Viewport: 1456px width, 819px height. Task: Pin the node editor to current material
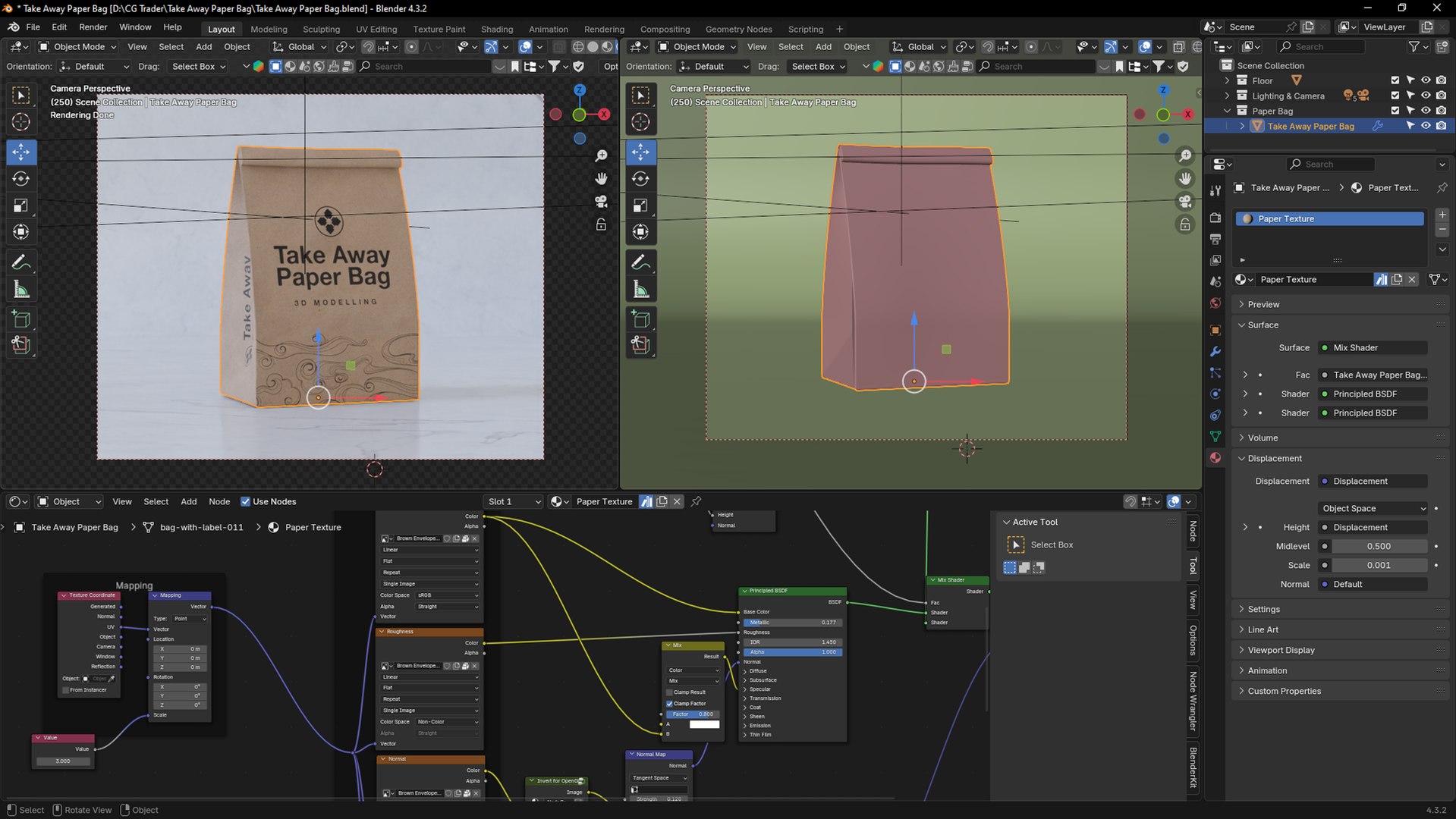point(696,501)
